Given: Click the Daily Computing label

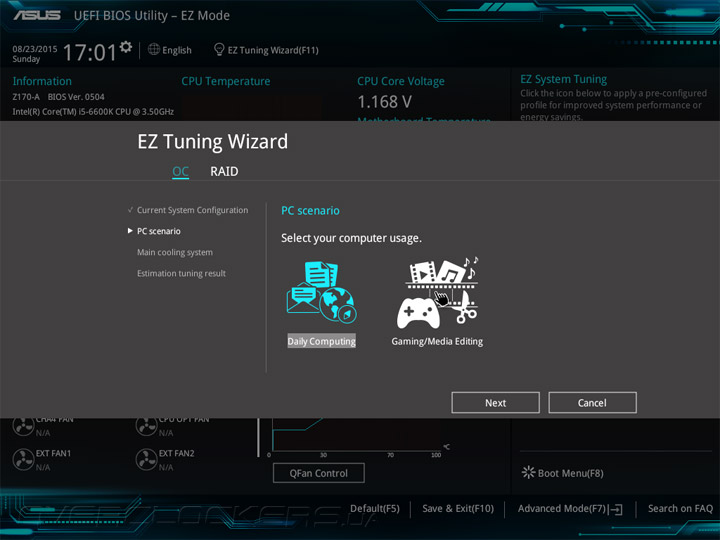Looking at the screenshot, I should pos(321,341).
